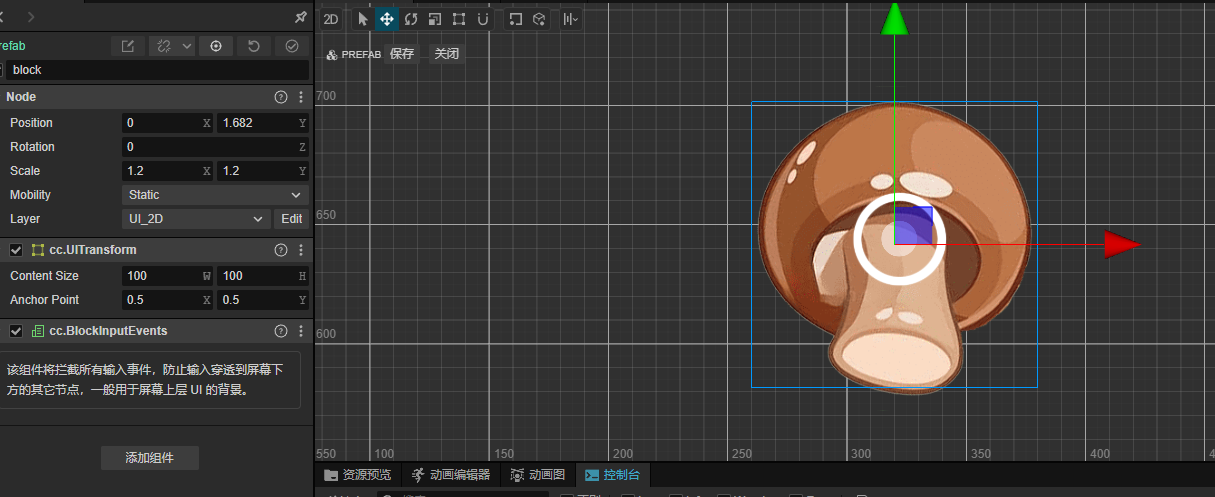Click the snap magnet icon in scene toolbar
The image size is (1215, 497).
tap(483, 19)
